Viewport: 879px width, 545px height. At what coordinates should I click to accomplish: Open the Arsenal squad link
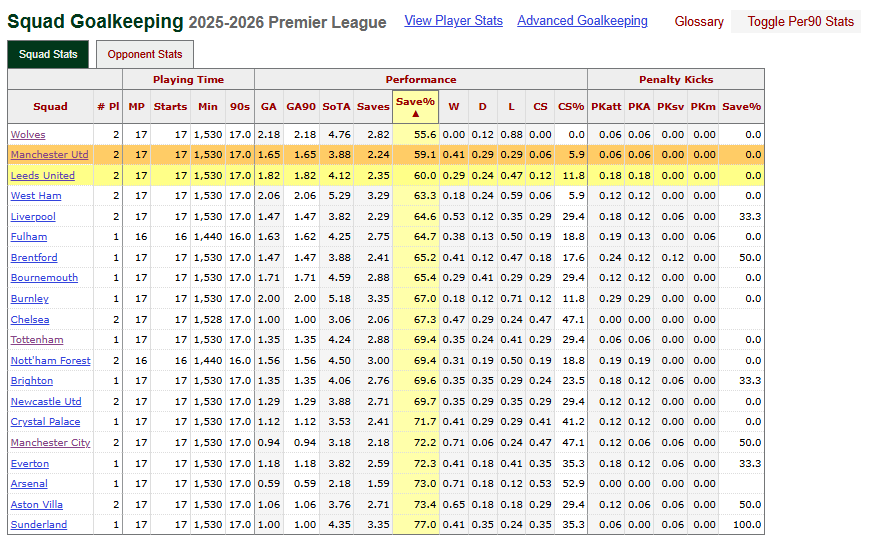(x=29, y=483)
